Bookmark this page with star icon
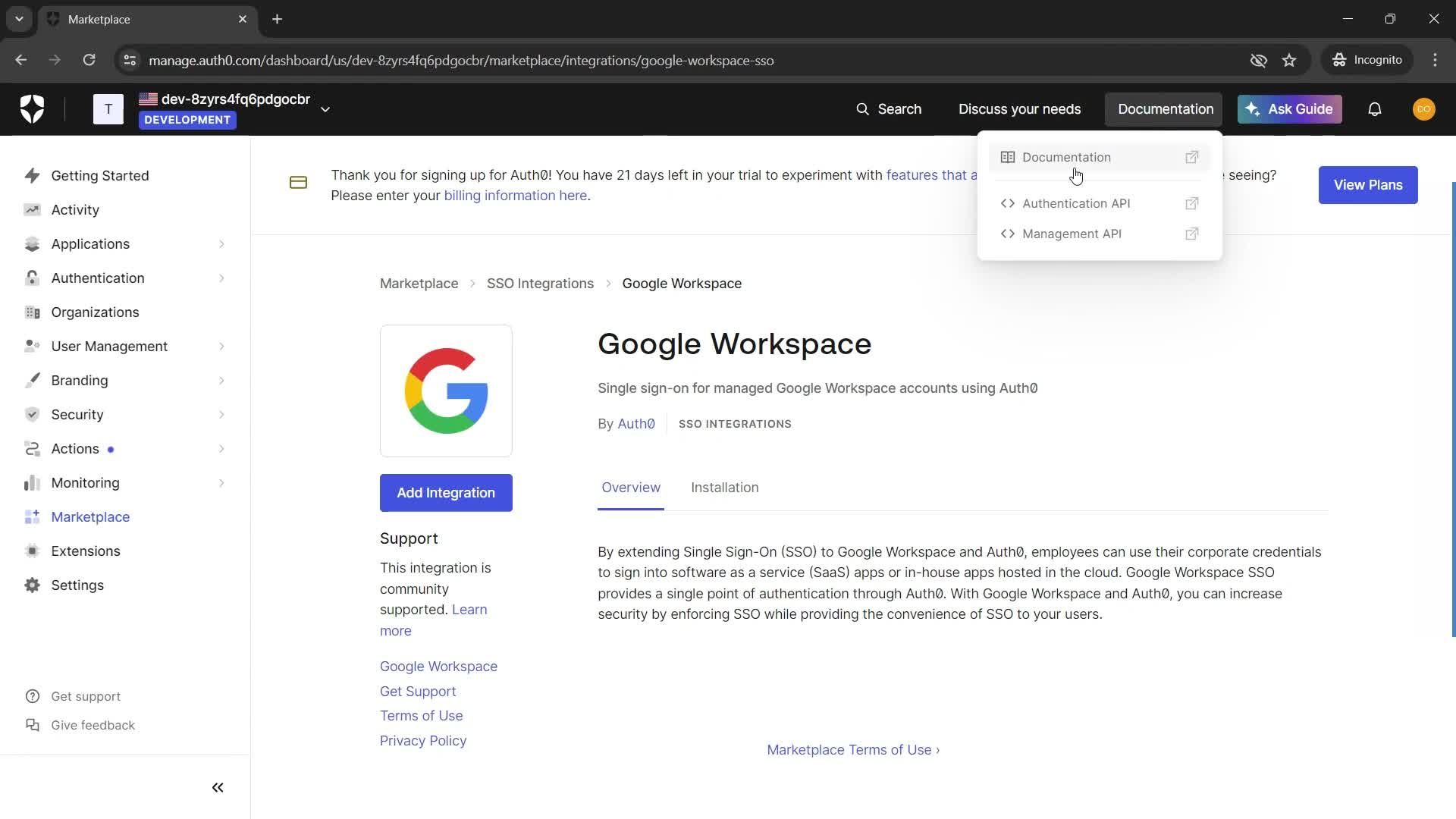This screenshot has height=819, width=1456. [1289, 60]
